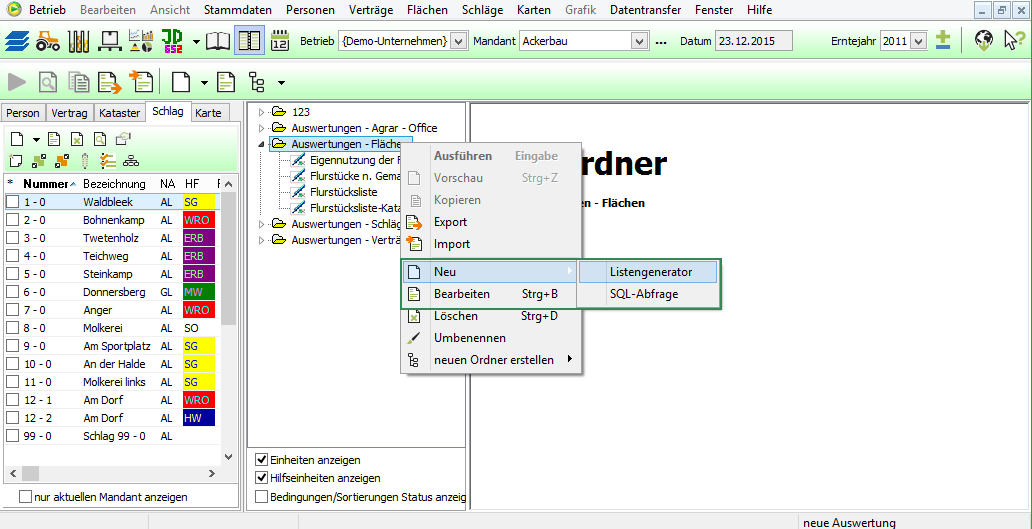This screenshot has height=529, width=1032.
Task: Select 'Listengenerator' in the submenu
Action: click(x=650, y=272)
